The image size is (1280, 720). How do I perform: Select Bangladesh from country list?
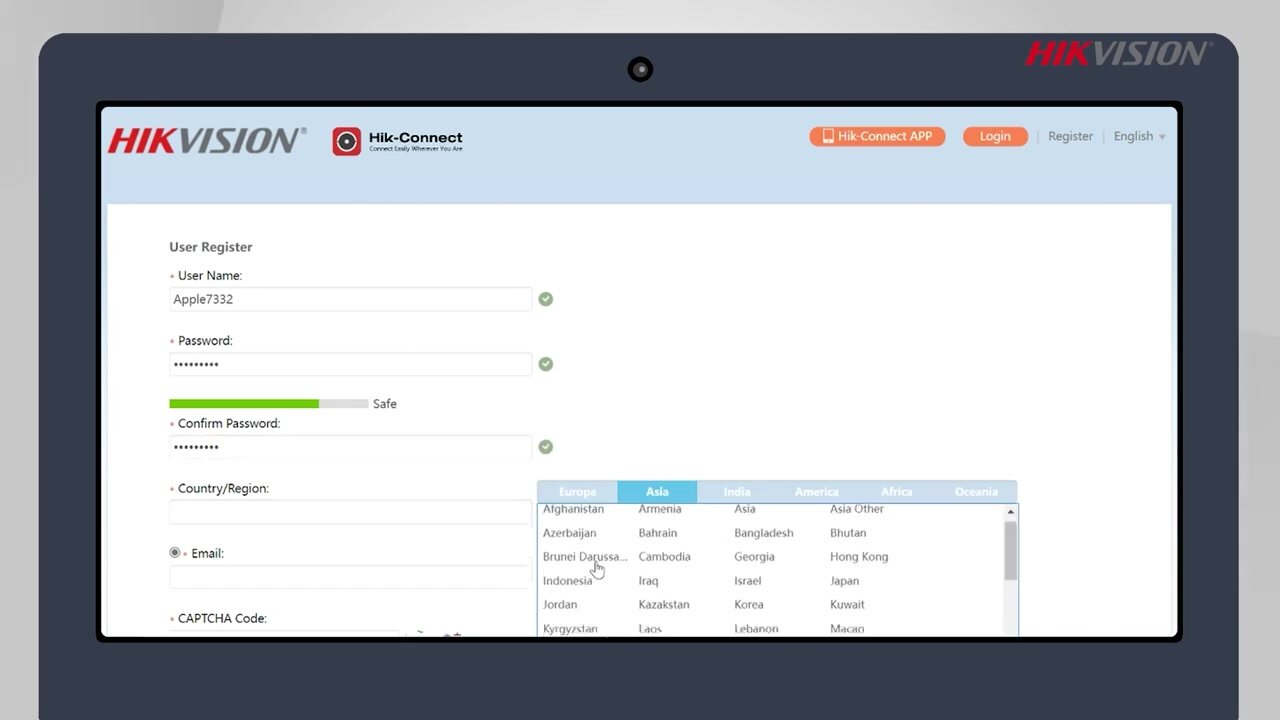764,533
